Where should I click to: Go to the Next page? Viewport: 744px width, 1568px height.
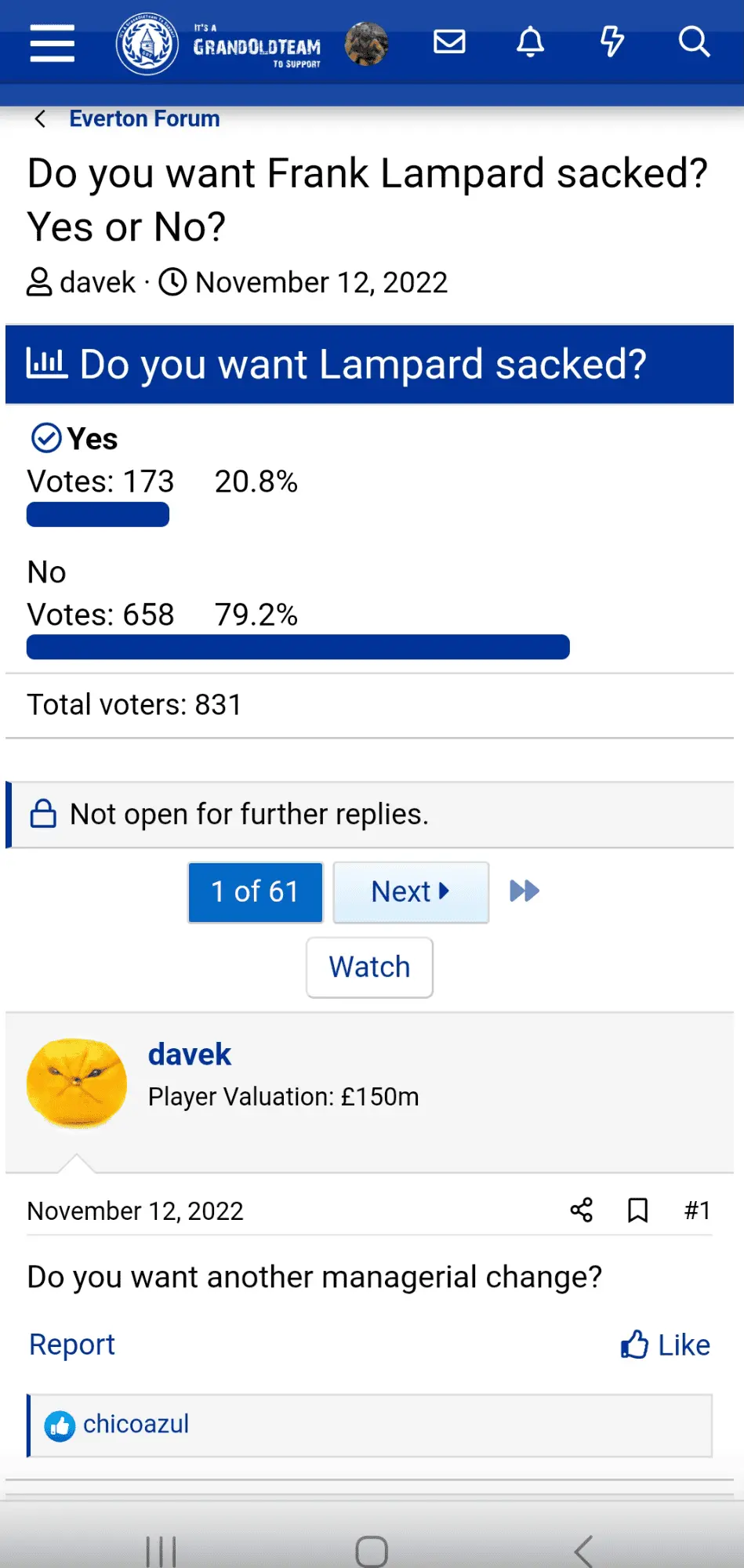pos(410,892)
